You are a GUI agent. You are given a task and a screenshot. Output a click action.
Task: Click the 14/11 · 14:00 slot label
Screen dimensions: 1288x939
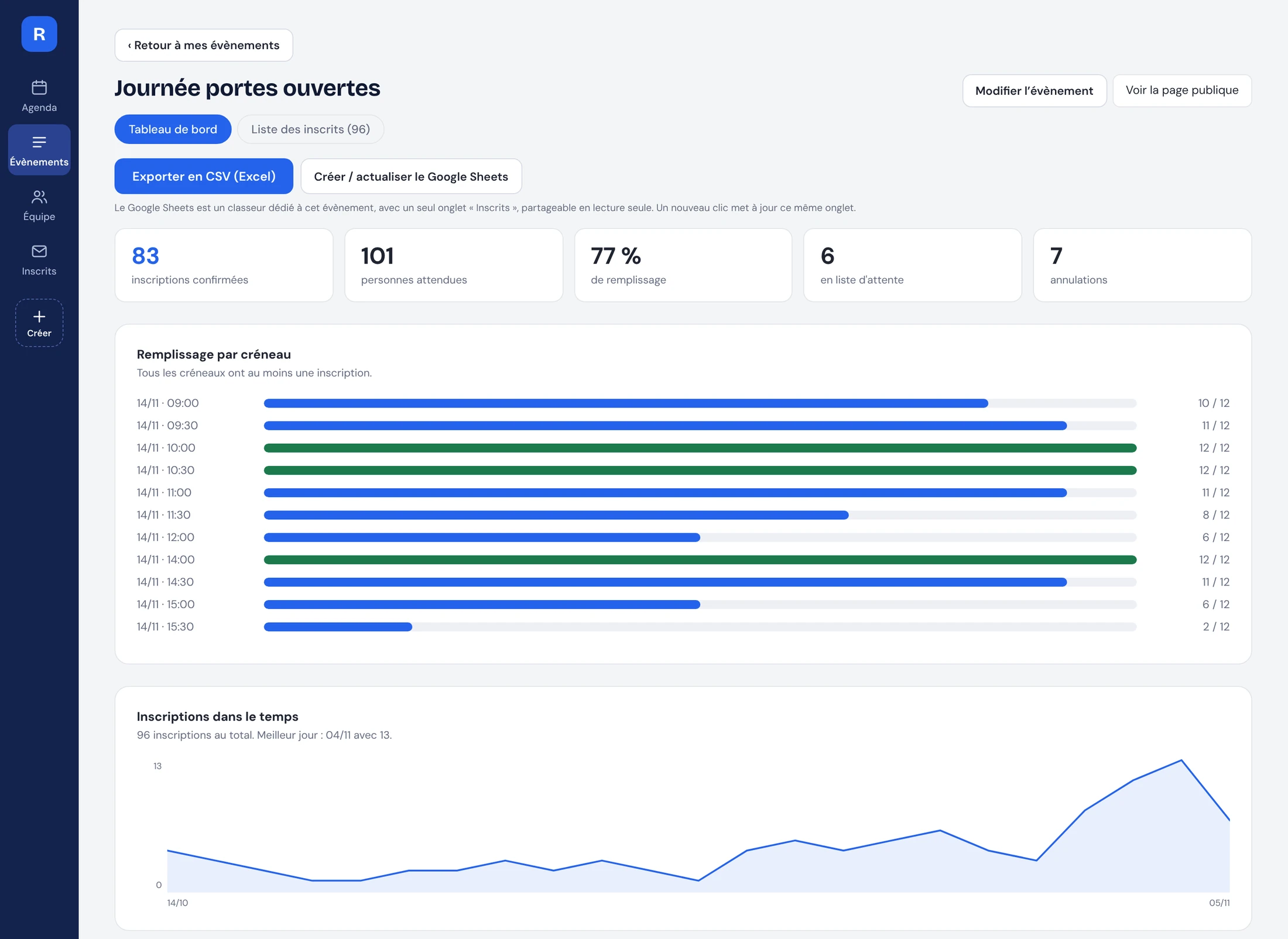(x=166, y=560)
